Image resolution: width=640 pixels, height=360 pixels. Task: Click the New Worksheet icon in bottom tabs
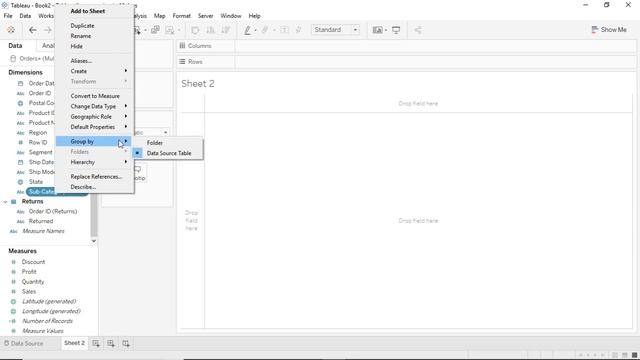pos(96,344)
